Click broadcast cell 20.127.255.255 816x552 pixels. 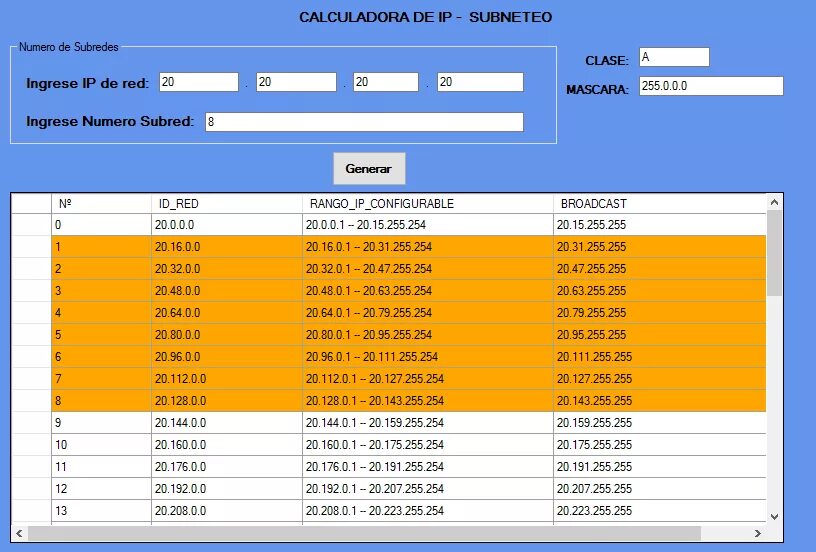(x=660, y=379)
